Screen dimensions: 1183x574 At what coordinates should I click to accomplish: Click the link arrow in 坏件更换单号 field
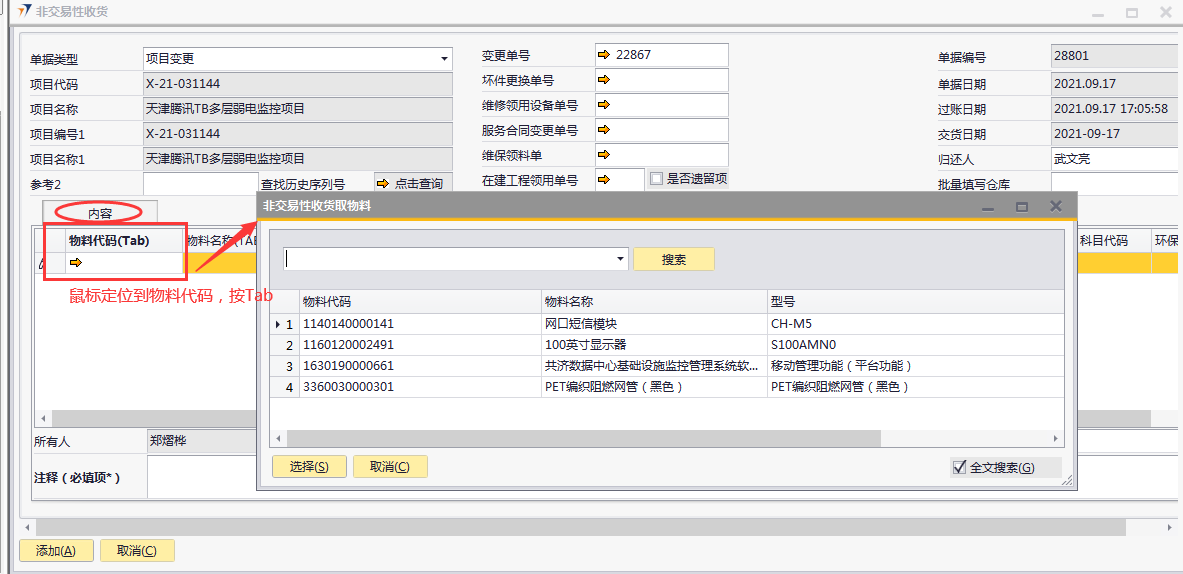click(x=603, y=80)
